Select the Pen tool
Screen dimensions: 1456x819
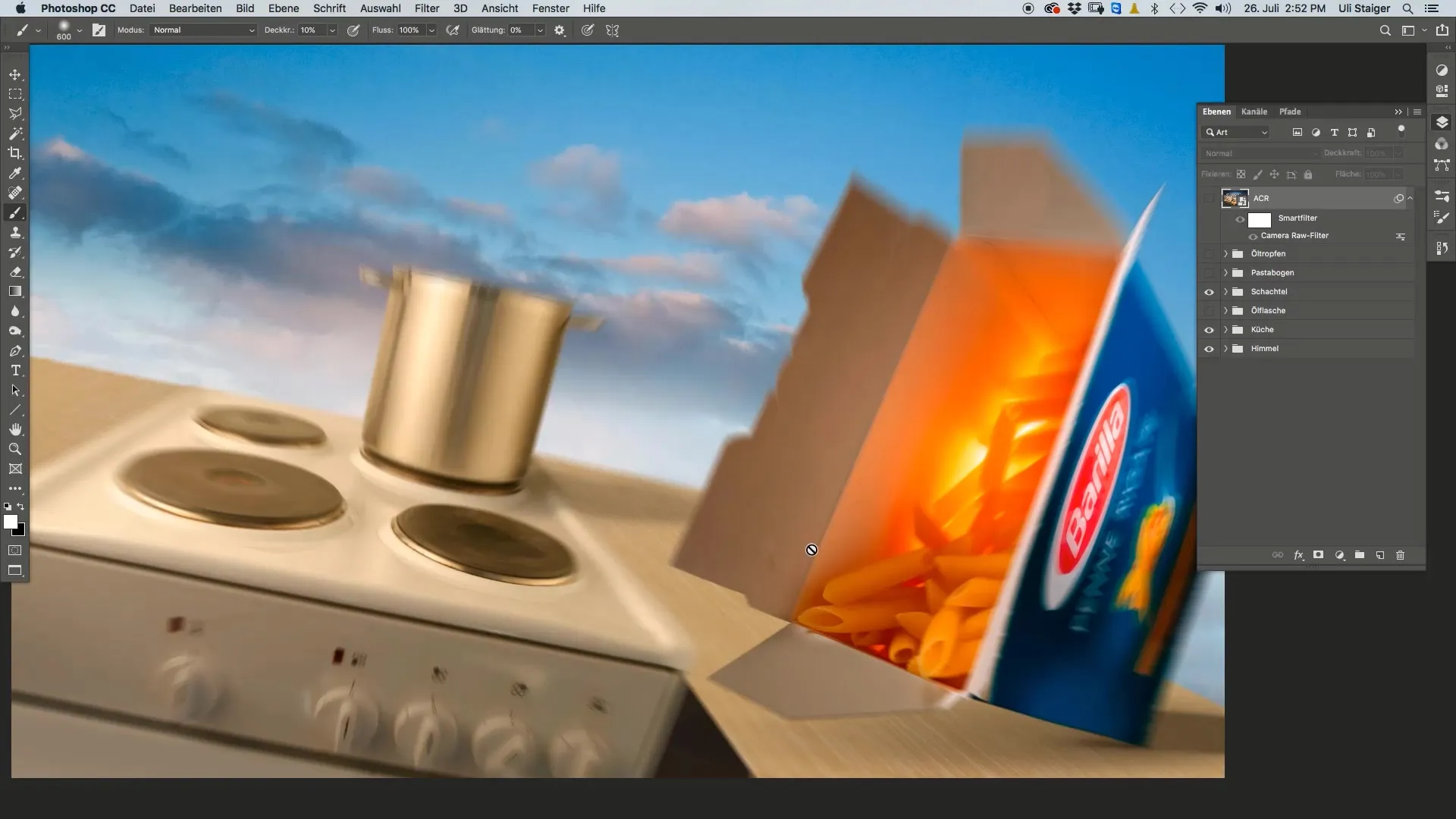pos(15,350)
